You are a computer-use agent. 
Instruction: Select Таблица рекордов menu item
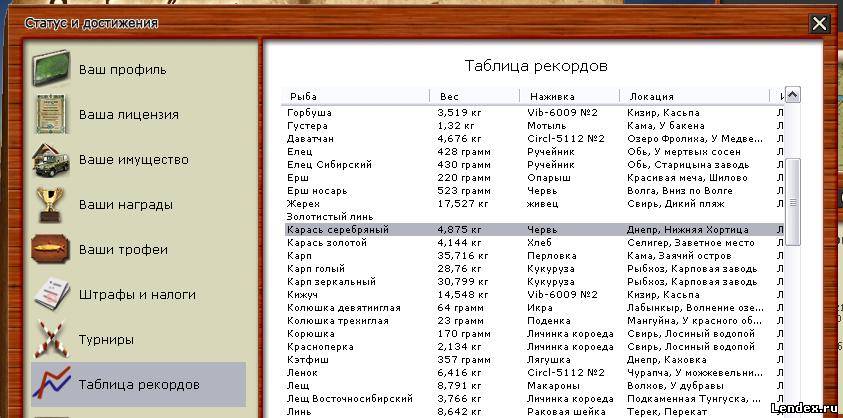[x=139, y=385]
